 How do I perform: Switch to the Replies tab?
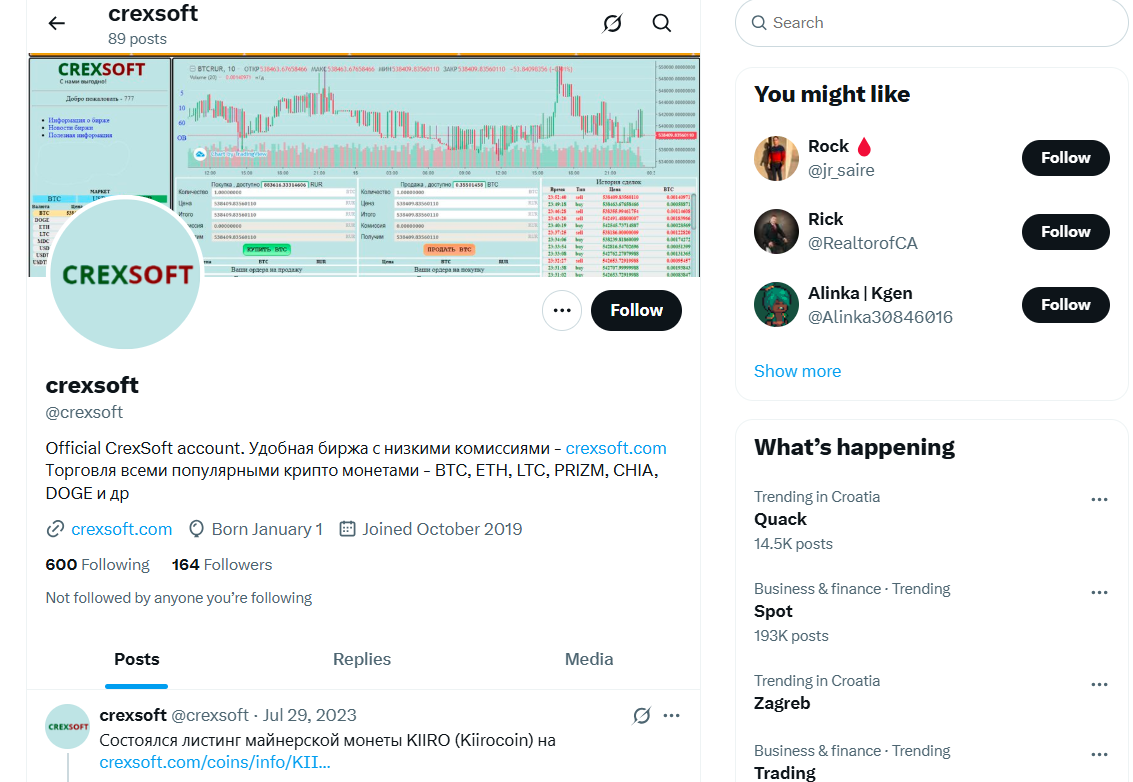(362, 659)
